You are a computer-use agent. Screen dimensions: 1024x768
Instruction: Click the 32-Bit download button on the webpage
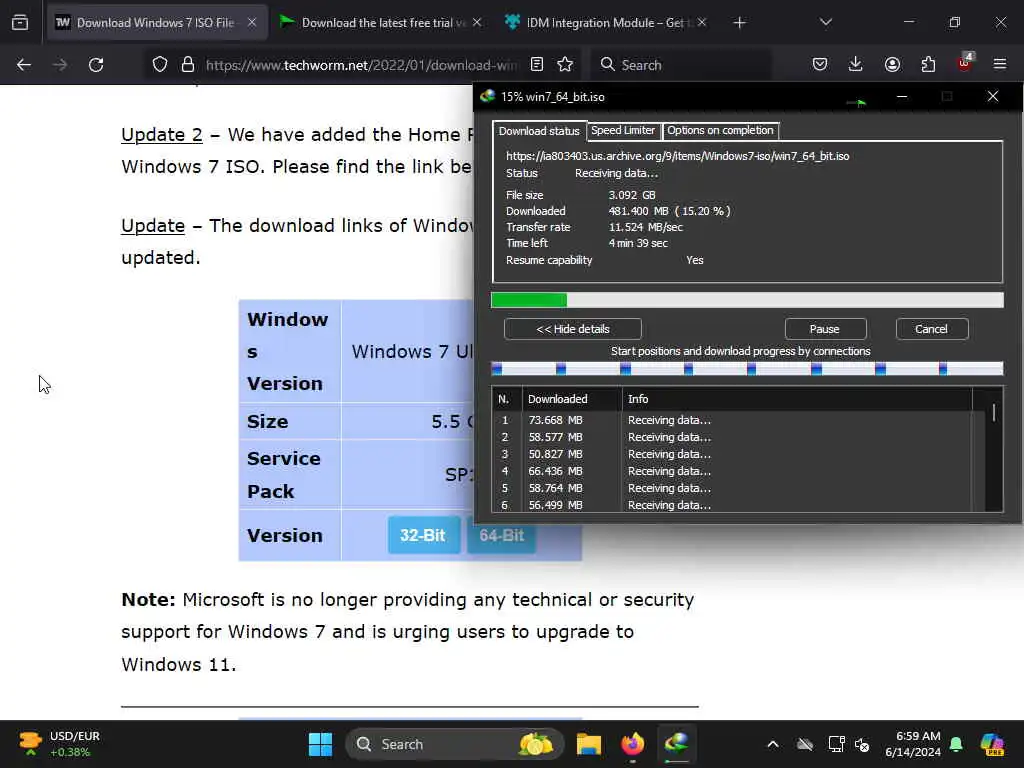point(424,536)
